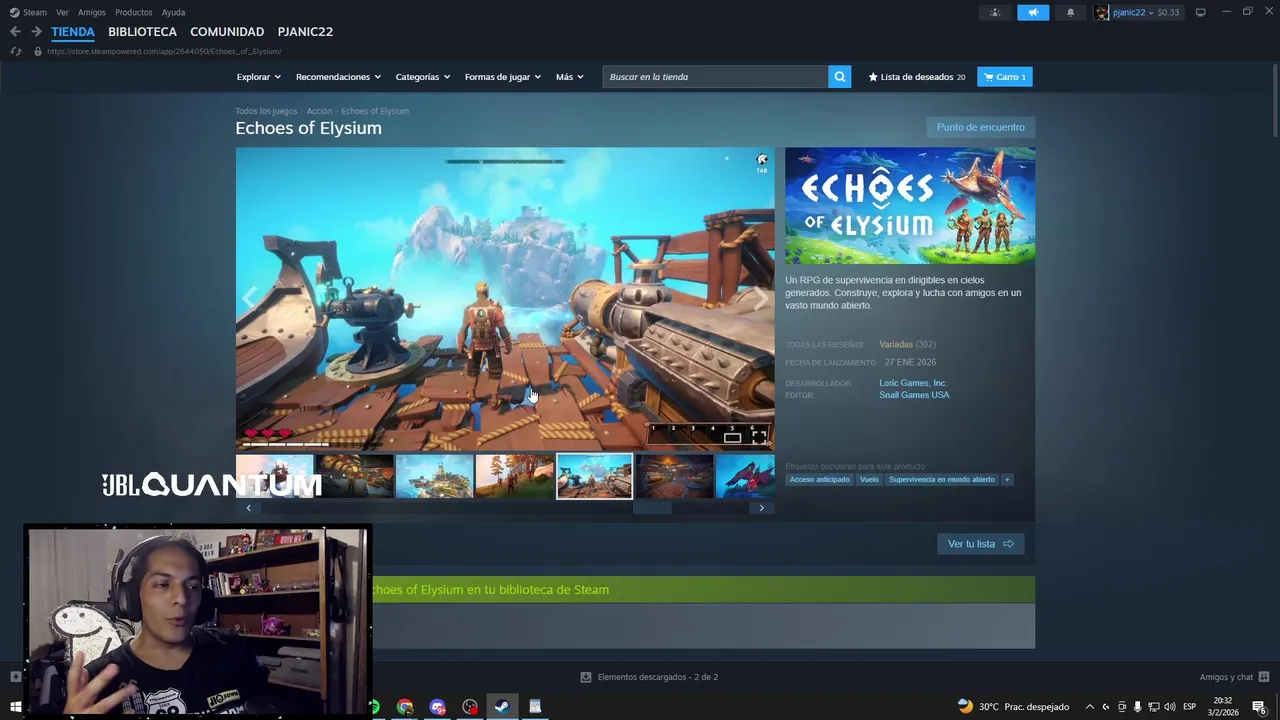Reload the page using the refresh icon
Screen dimensions: 1280x720
coord(15,51)
